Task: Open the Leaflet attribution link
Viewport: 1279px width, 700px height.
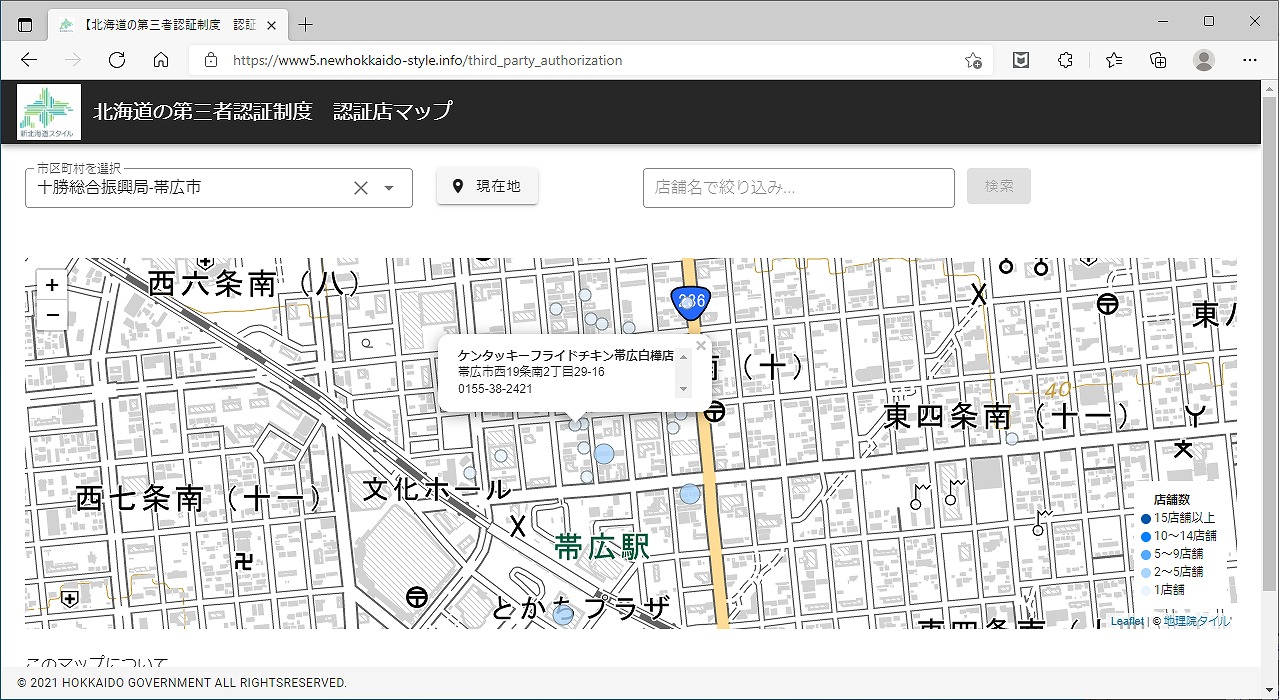Action: coord(1126,621)
